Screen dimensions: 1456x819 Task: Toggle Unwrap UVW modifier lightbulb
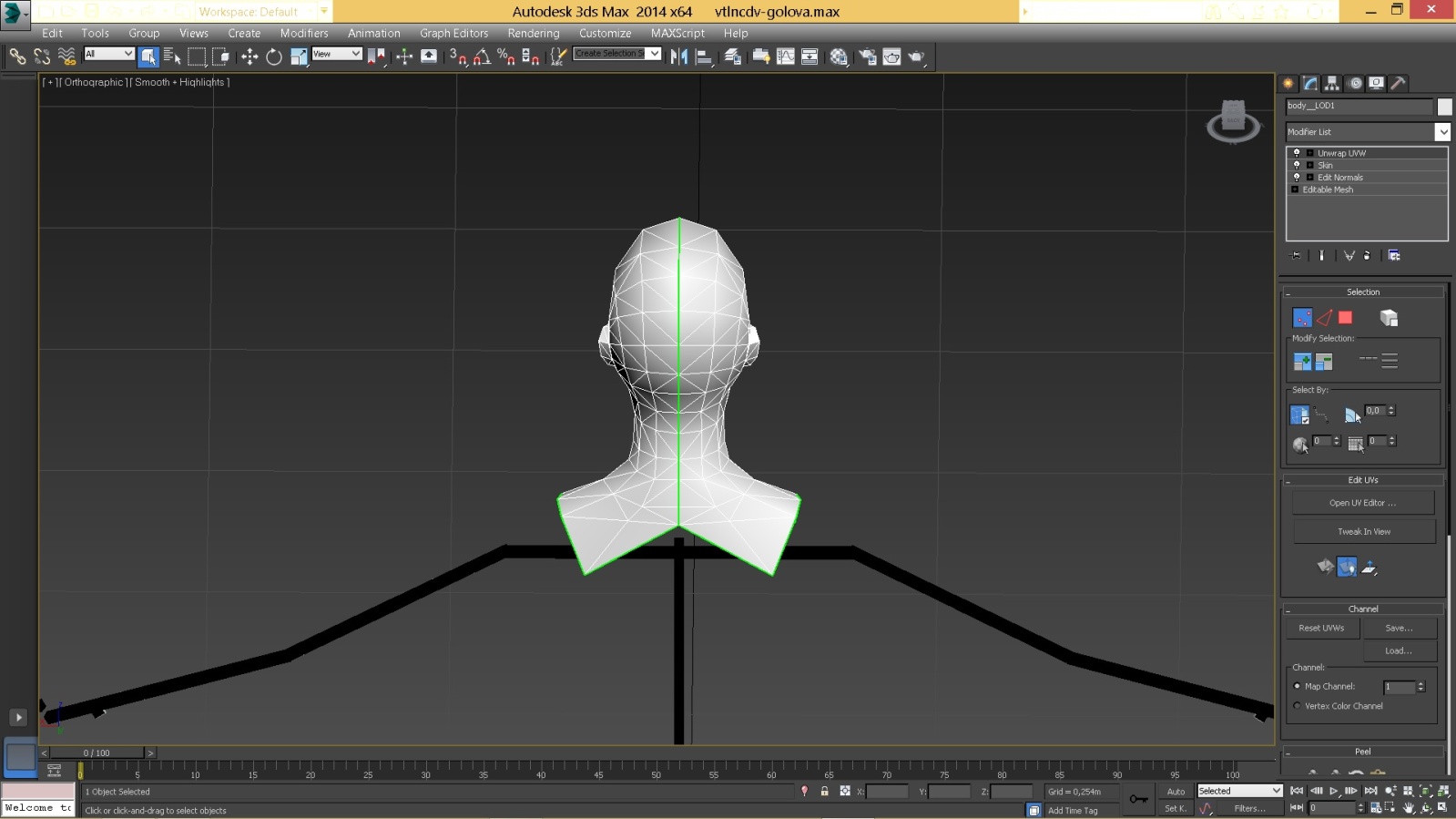(1297, 153)
